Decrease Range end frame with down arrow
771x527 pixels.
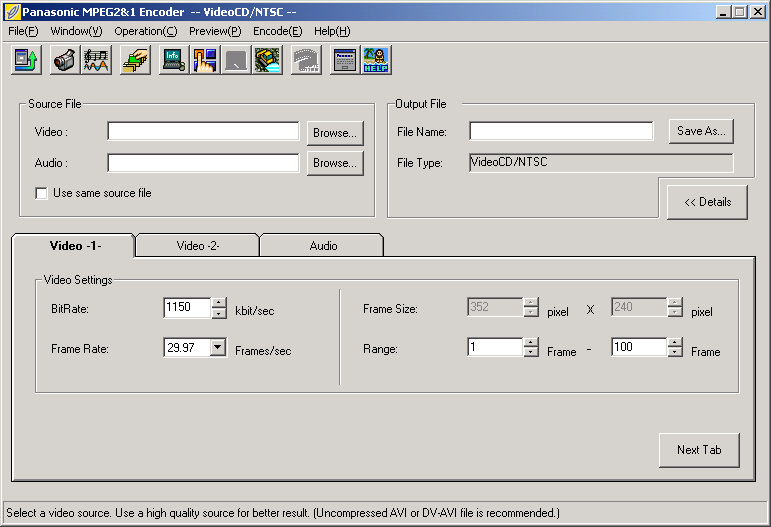tap(675, 352)
